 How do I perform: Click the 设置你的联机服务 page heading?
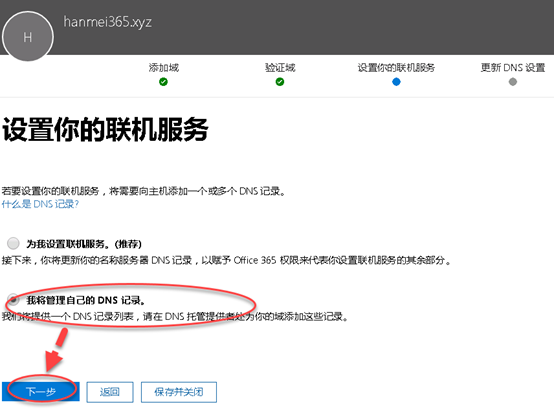coord(105,130)
